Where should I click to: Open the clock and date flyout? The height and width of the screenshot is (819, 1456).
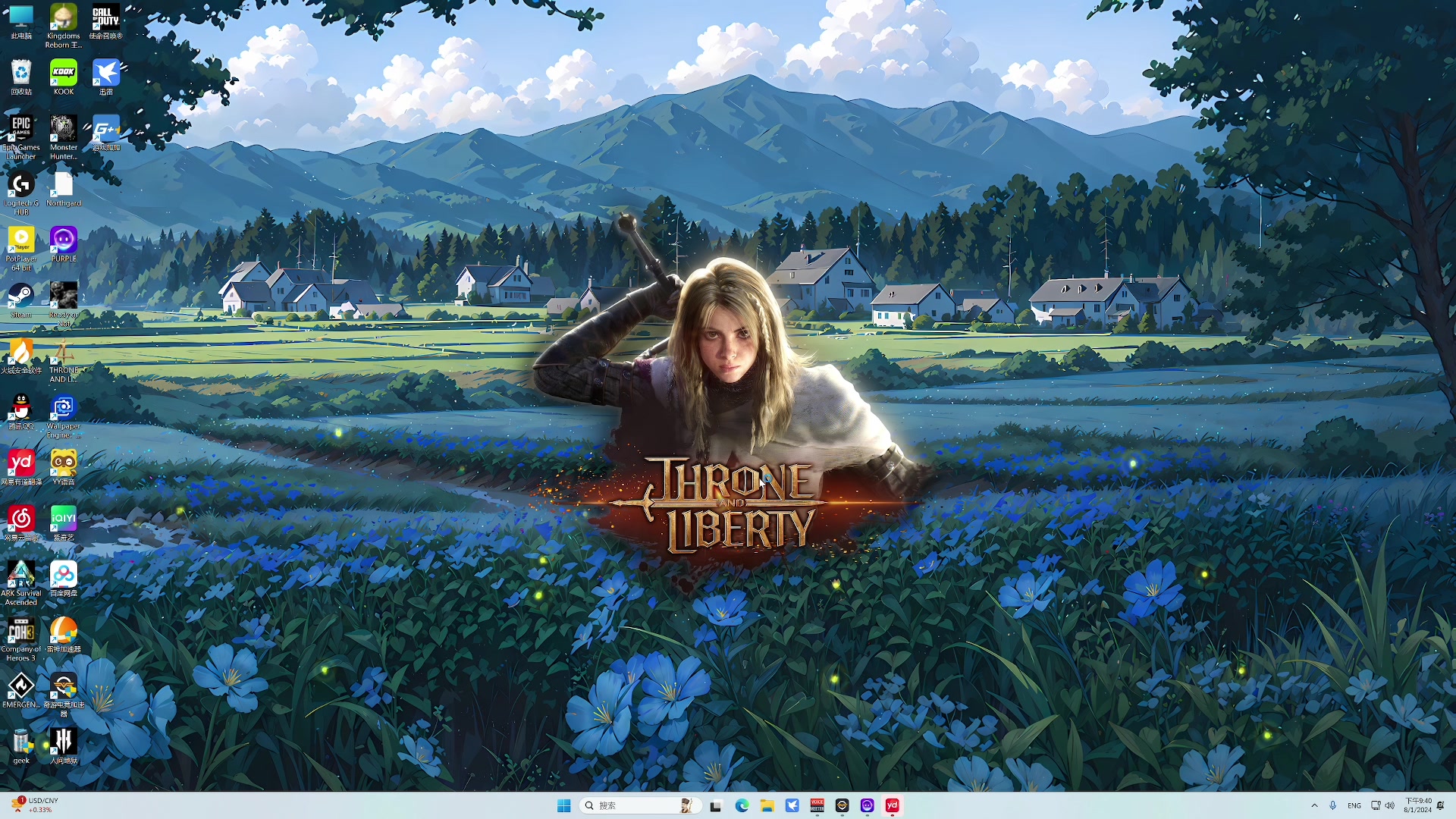1417,805
